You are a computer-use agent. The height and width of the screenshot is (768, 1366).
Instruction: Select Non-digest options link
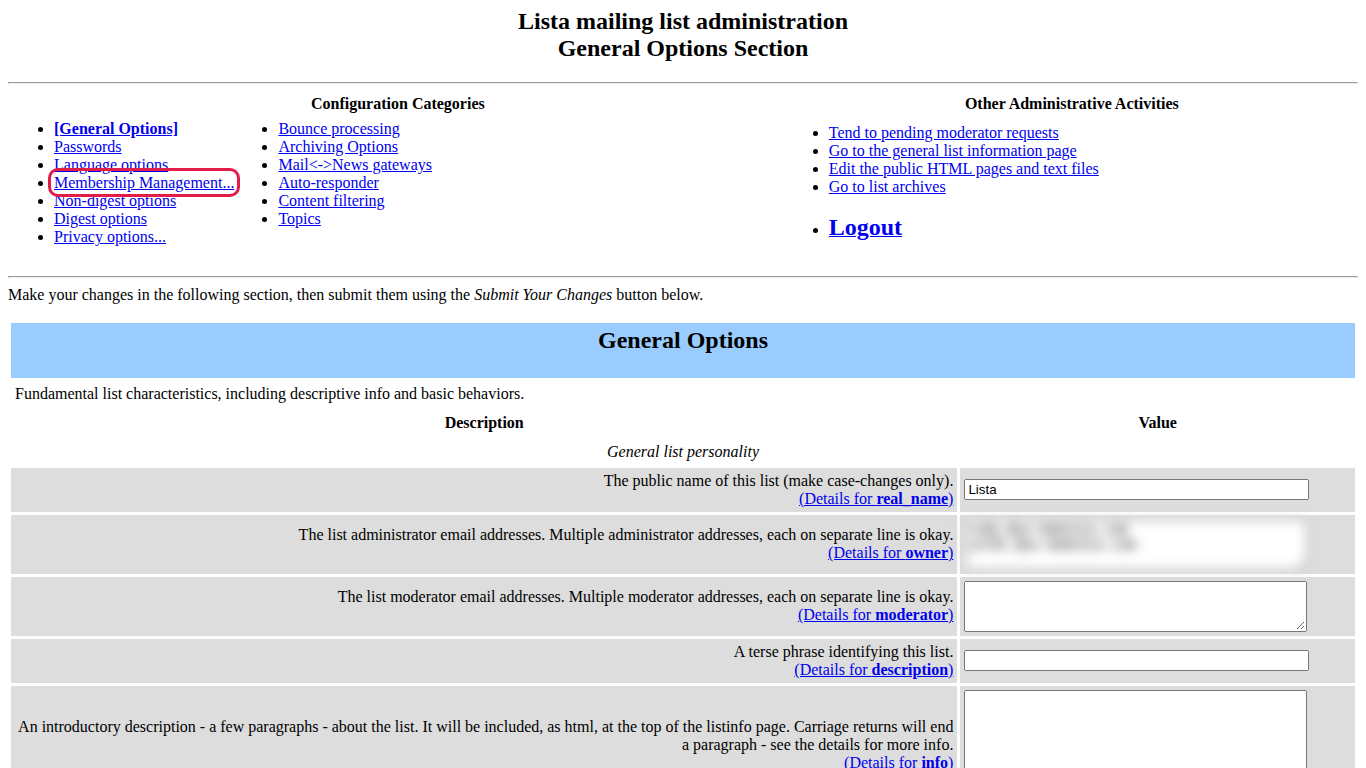[115, 201]
